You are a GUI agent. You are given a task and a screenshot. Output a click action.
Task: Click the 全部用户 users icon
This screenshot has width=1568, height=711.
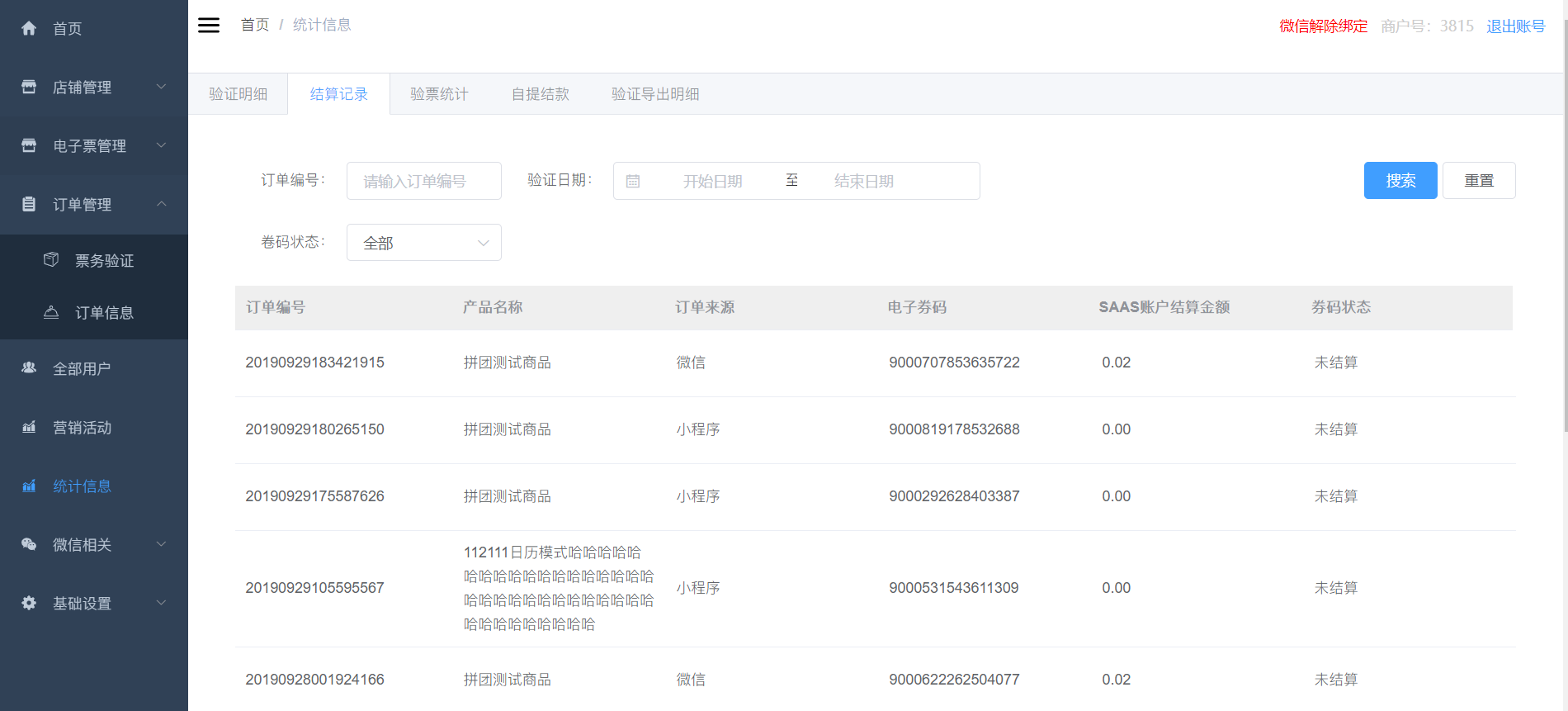(29, 368)
